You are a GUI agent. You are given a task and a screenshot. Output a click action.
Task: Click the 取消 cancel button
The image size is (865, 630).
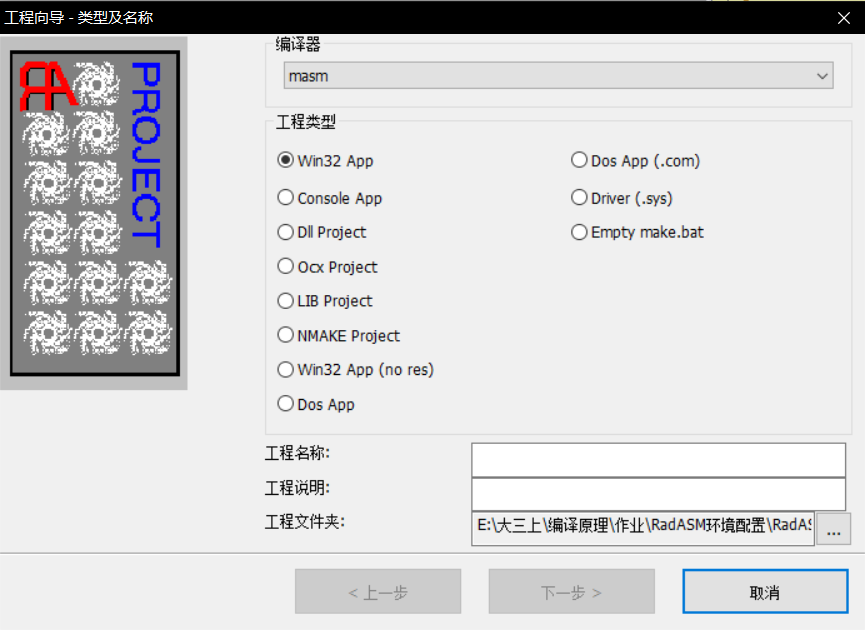765,592
